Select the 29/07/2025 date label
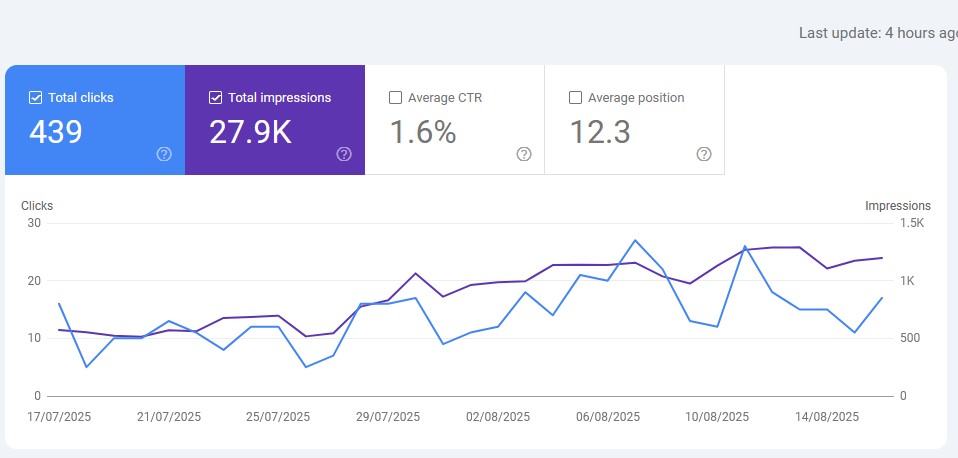This screenshot has width=958, height=458. point(389,417)
